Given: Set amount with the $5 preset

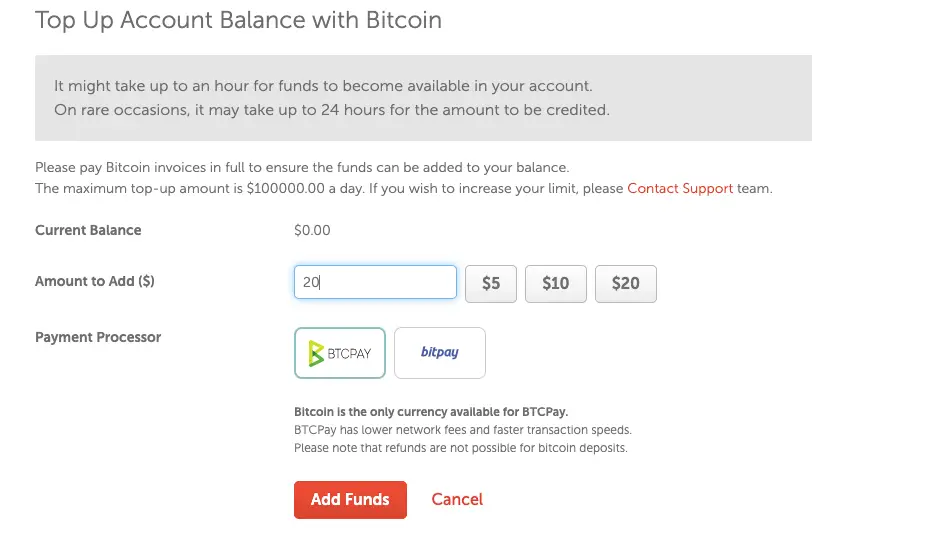Looking at the screenshot, I should click(491, 283).
